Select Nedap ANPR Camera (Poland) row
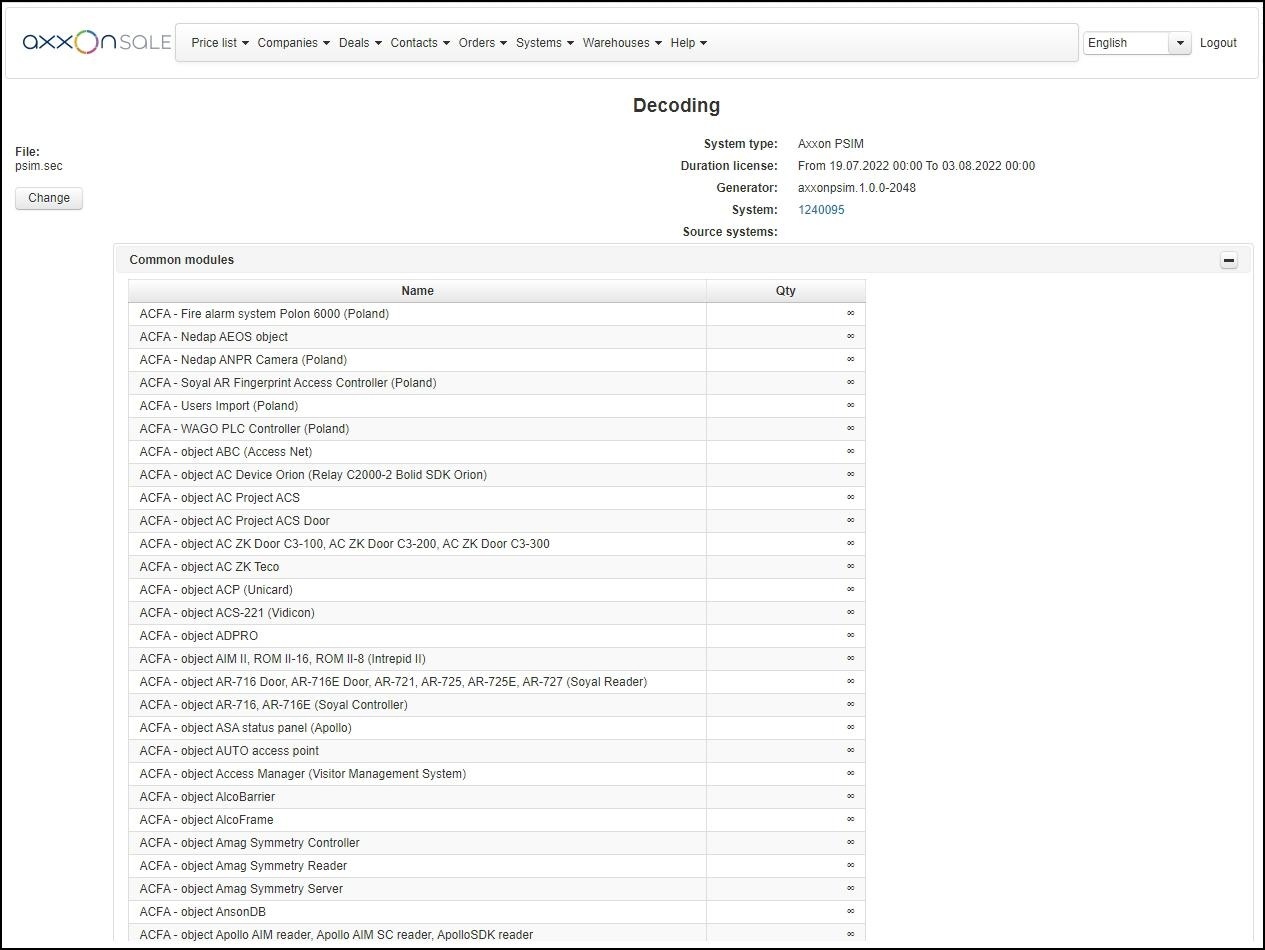Screen dimensions: 1265x950 [497, 360]
